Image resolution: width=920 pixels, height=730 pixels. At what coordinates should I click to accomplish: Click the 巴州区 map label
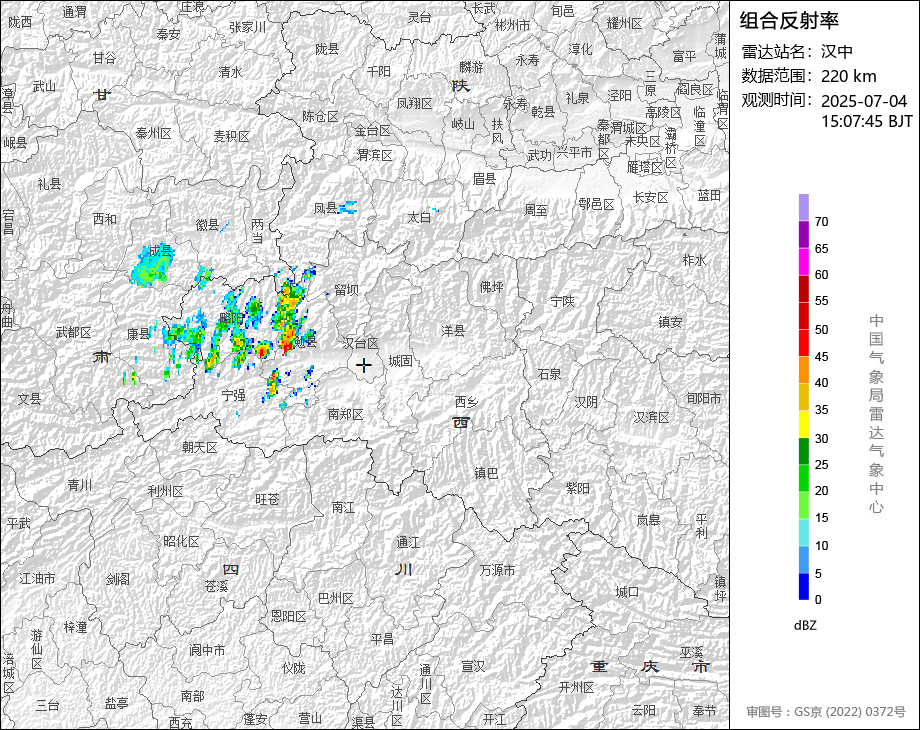(x=336, y=598)
